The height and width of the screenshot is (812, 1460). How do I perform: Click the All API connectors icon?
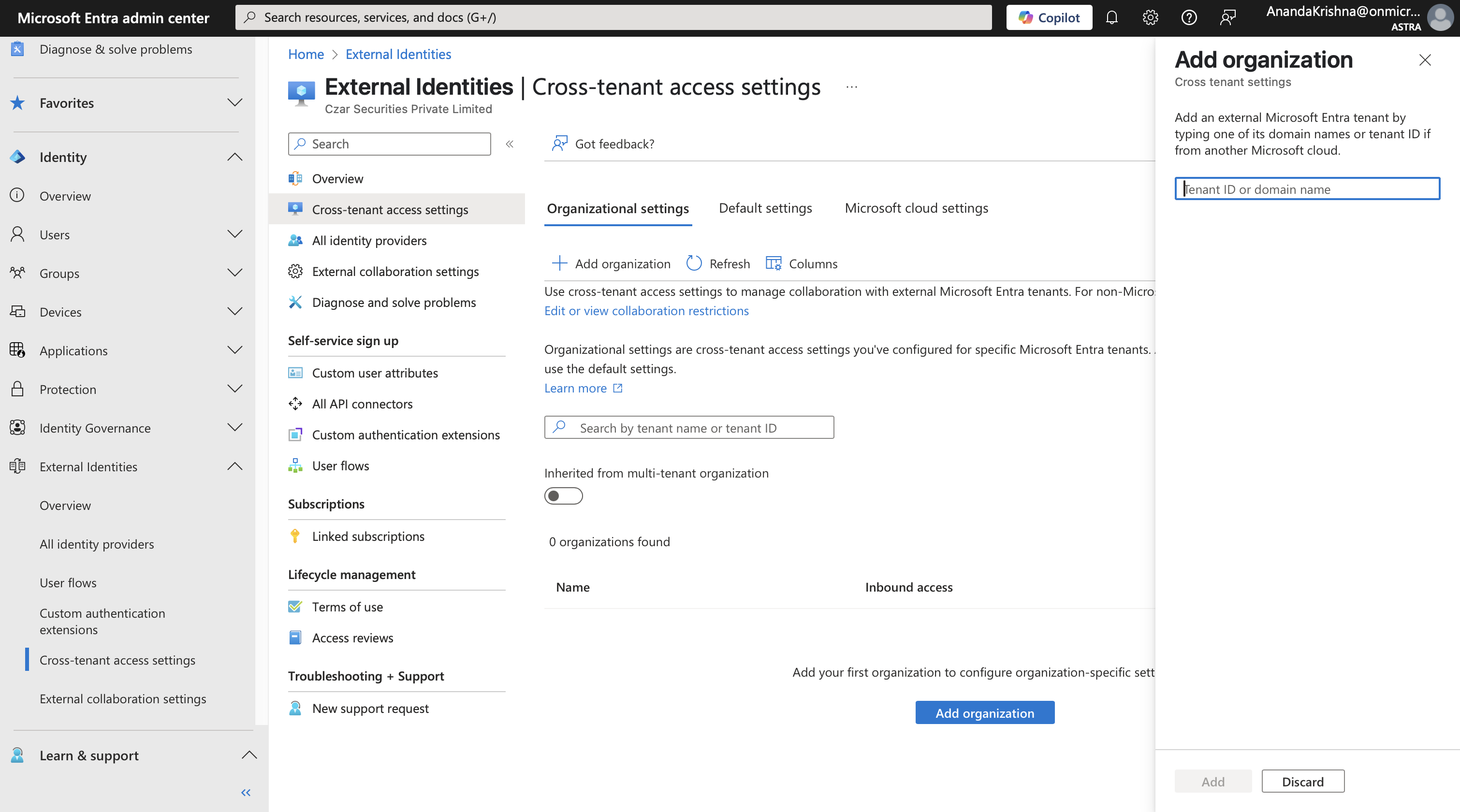(295, 404)
